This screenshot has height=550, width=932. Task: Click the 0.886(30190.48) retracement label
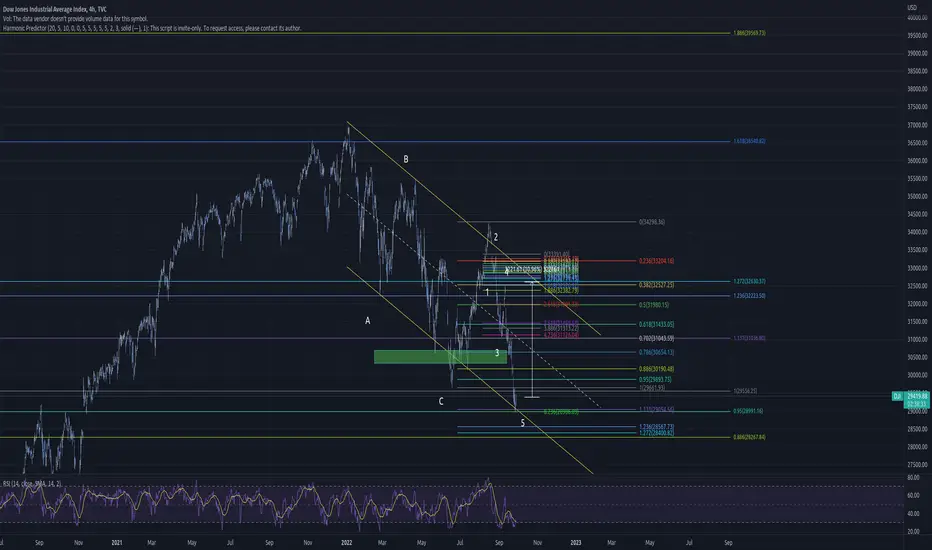656,369
